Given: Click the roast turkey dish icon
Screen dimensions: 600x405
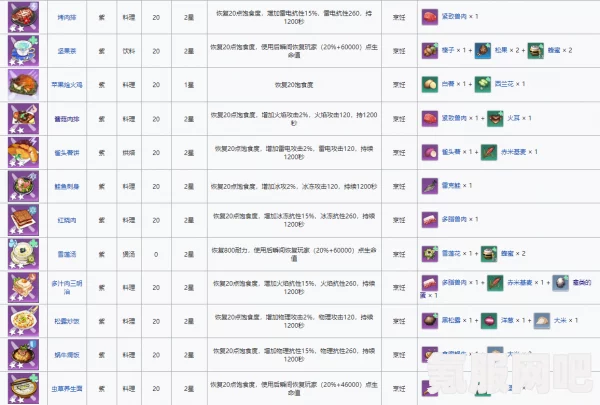Looking at the screenshot, I should 23,85.
